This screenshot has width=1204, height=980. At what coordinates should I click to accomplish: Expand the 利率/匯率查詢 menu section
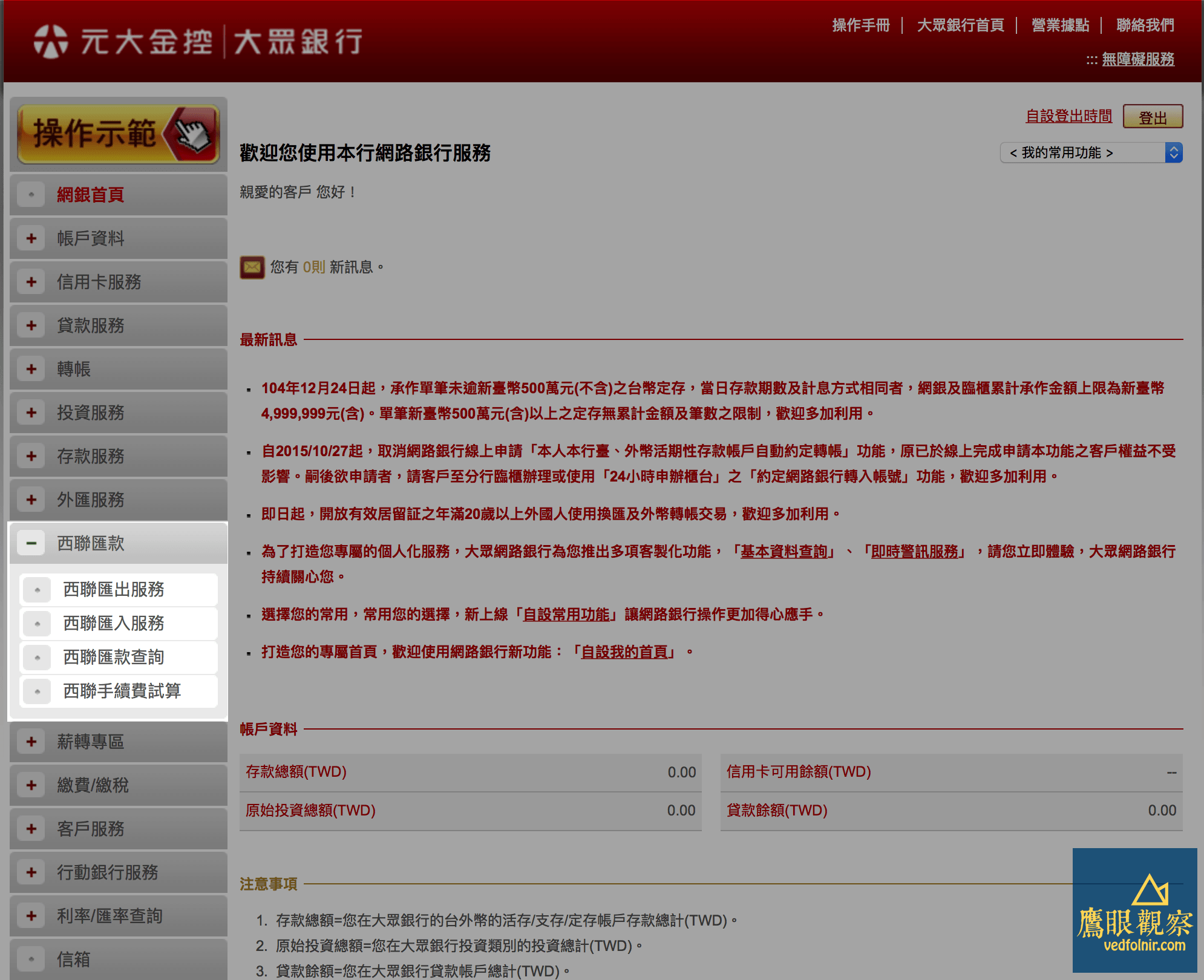click(119, 916)
